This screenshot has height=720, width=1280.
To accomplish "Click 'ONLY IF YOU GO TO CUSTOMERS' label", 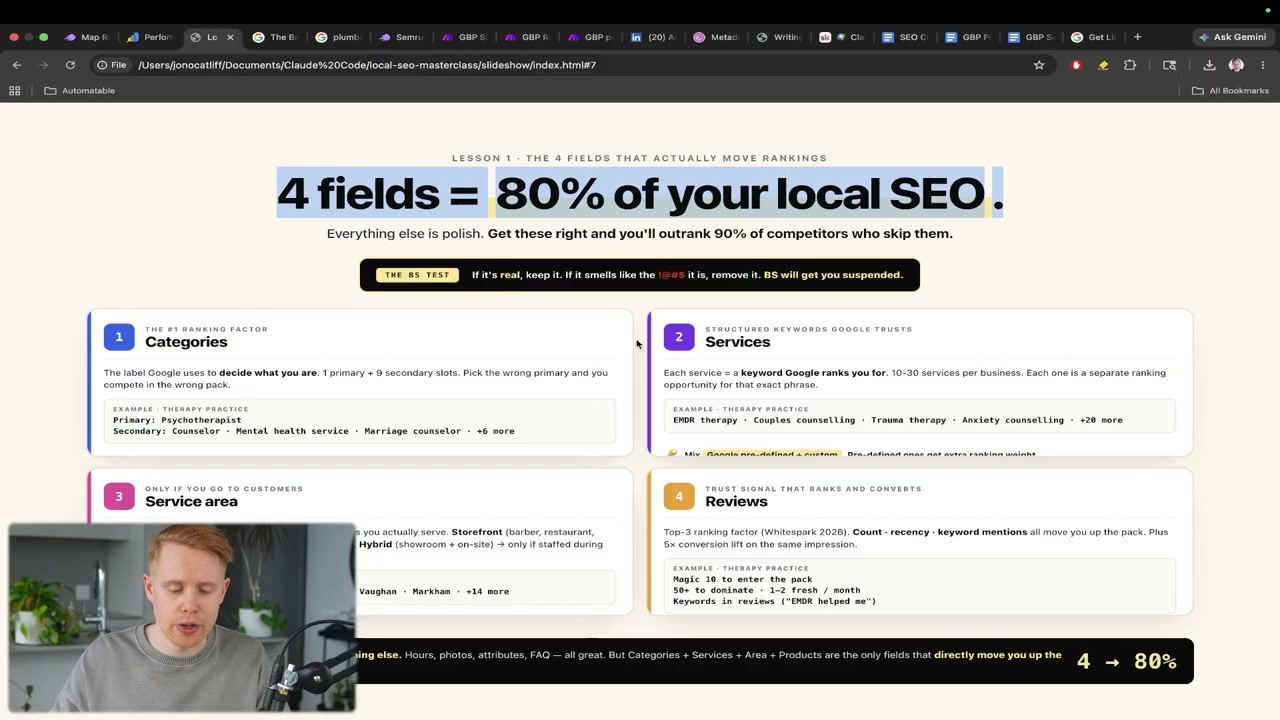I will 224,489.
